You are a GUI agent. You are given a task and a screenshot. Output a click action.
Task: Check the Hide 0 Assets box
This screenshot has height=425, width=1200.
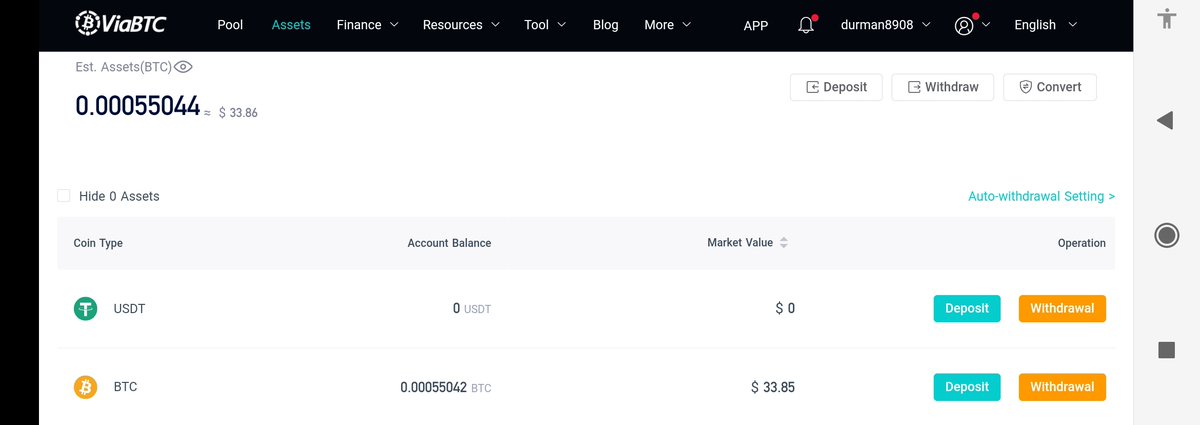click(x=64, y=196)
